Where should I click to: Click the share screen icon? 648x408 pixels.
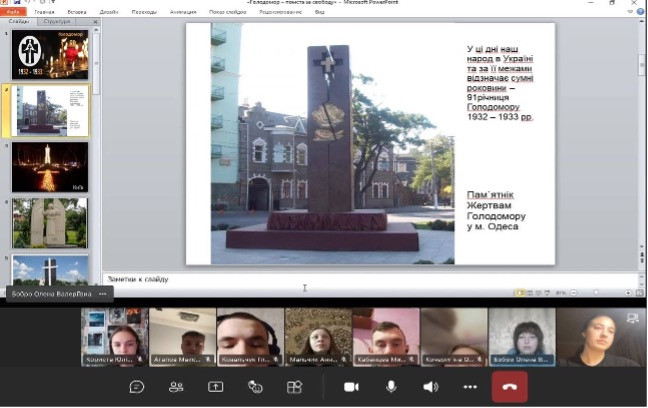215,387
